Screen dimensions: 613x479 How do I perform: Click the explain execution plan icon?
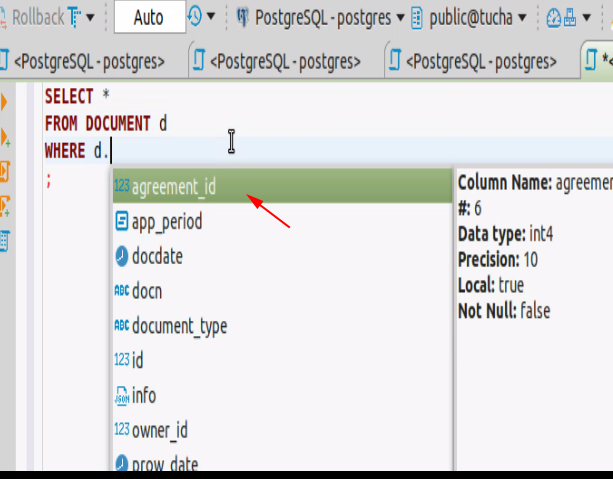point(5,241)
